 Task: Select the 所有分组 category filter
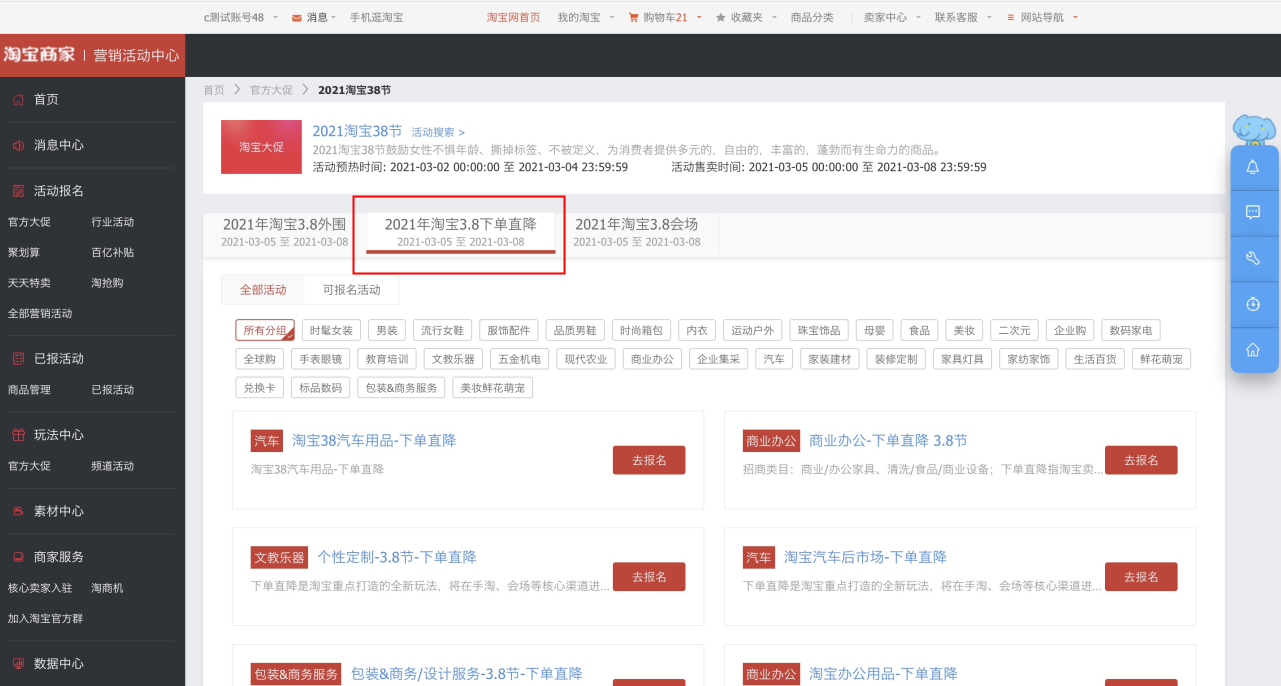click(265, 331)
